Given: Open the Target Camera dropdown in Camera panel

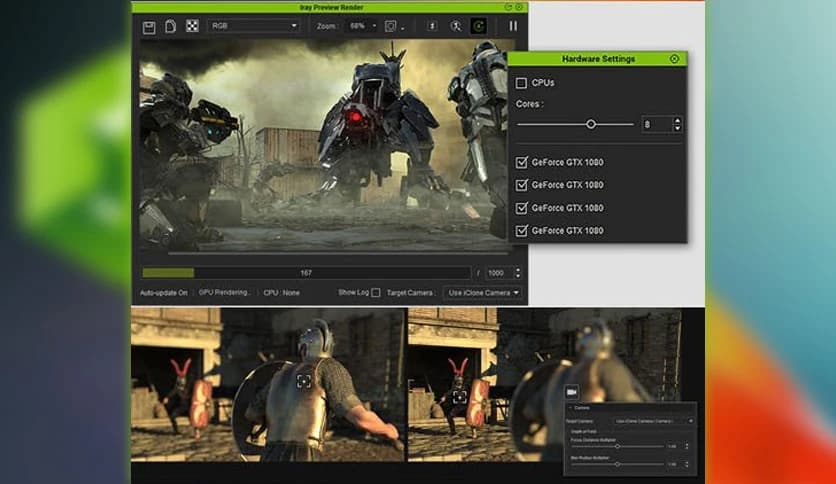Looking at the screenshot, I should click(x=653, y=421).
